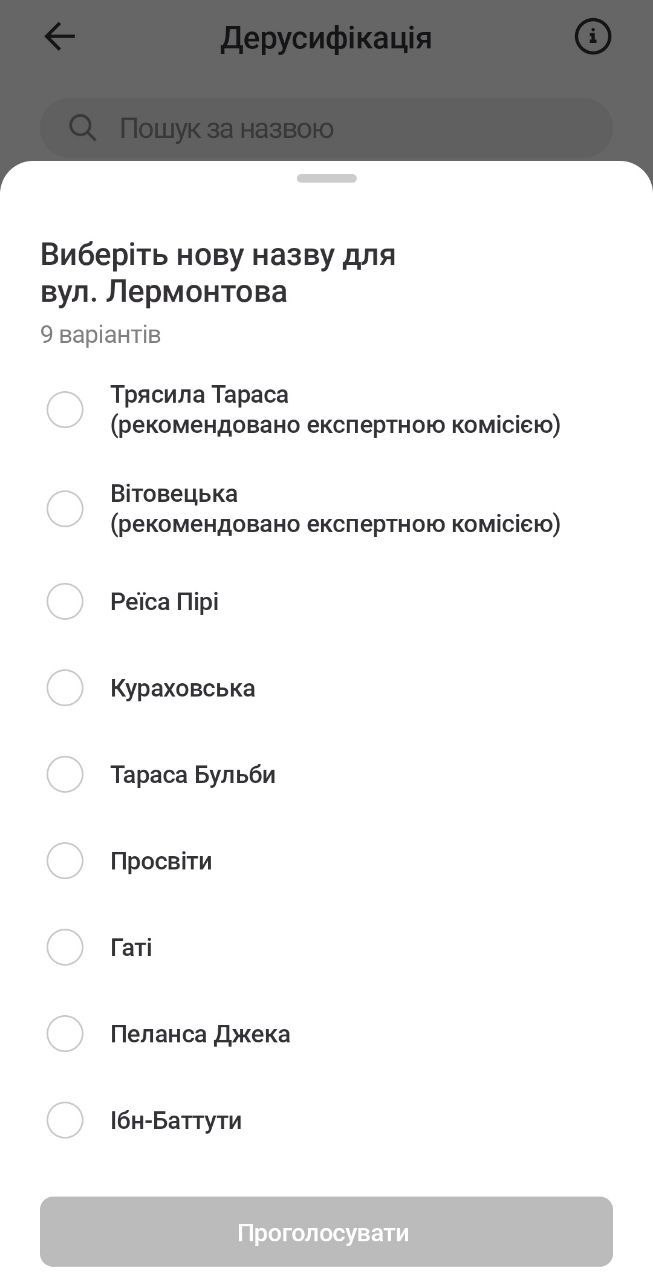Select the Вітовецька option
Image resolution: width=653 pixels, height=1280 pixels.
[65, 508]
